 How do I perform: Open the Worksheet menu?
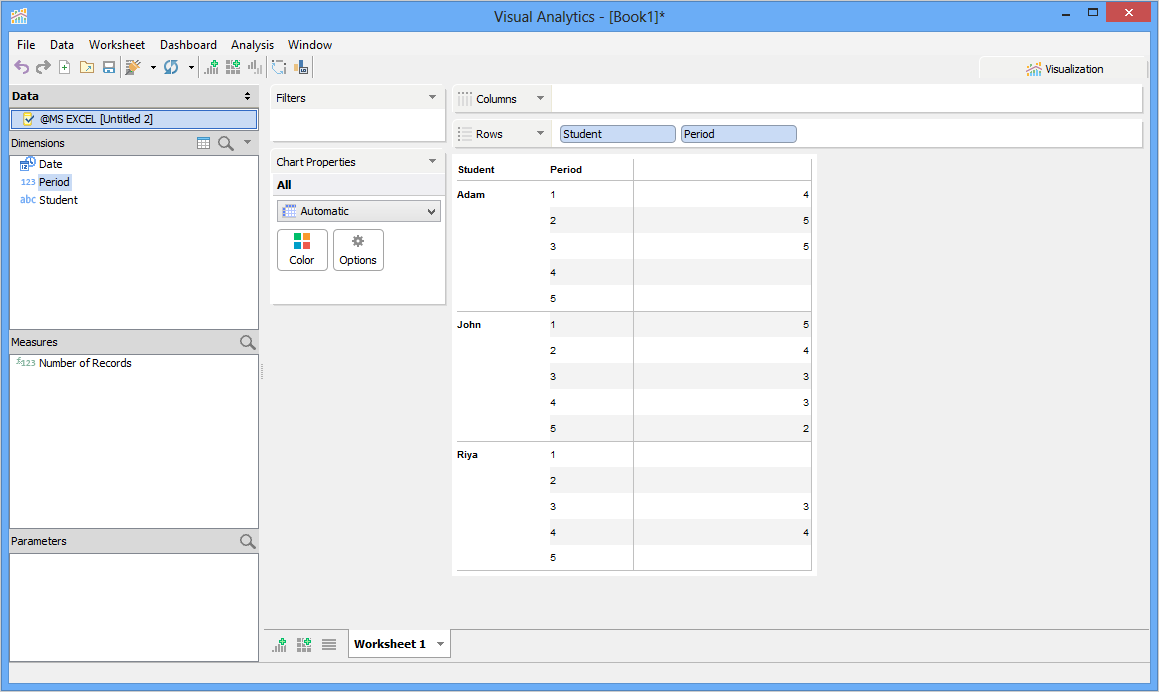coord(117,44)
